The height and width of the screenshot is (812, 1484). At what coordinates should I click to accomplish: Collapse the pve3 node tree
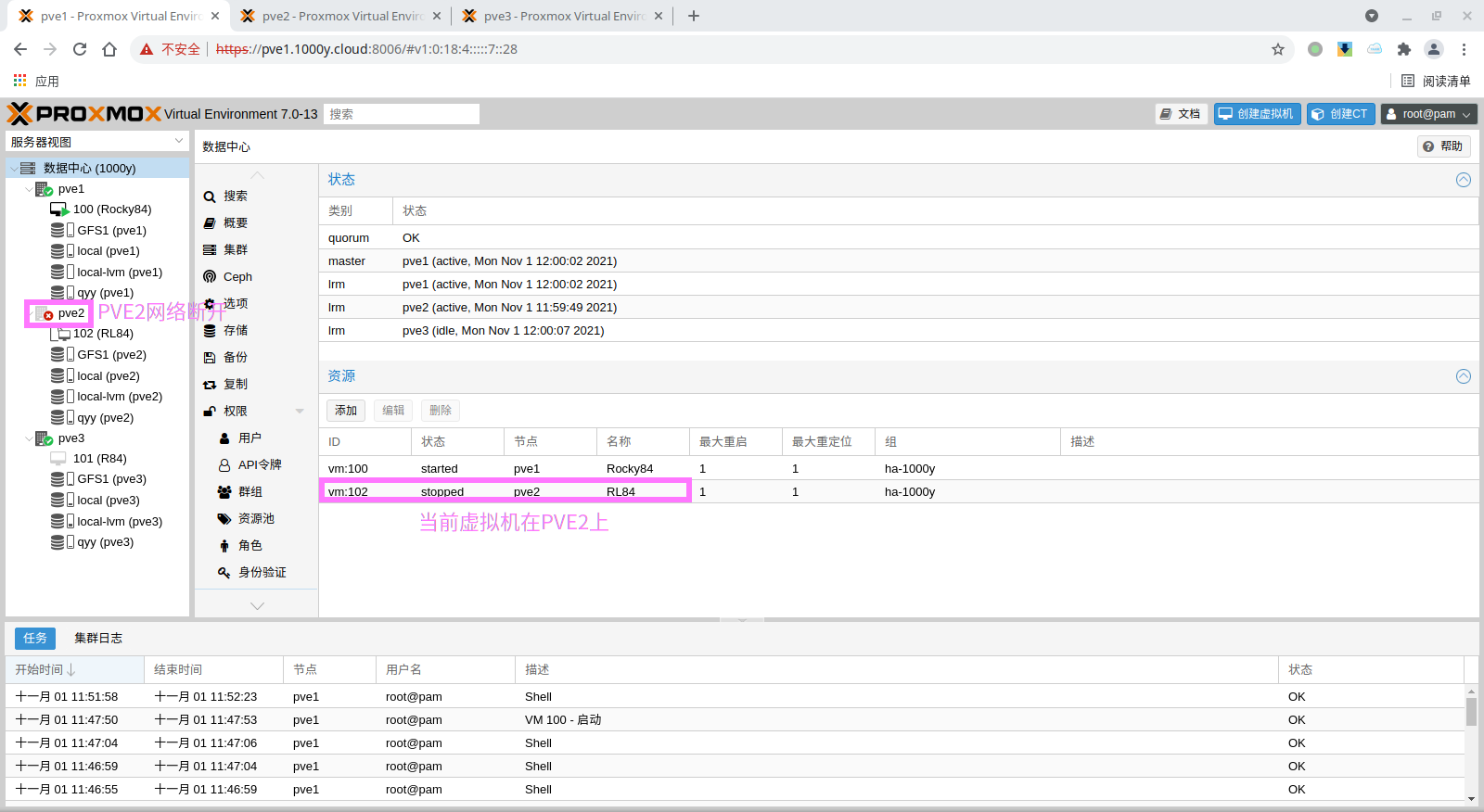tap(29, 438)
